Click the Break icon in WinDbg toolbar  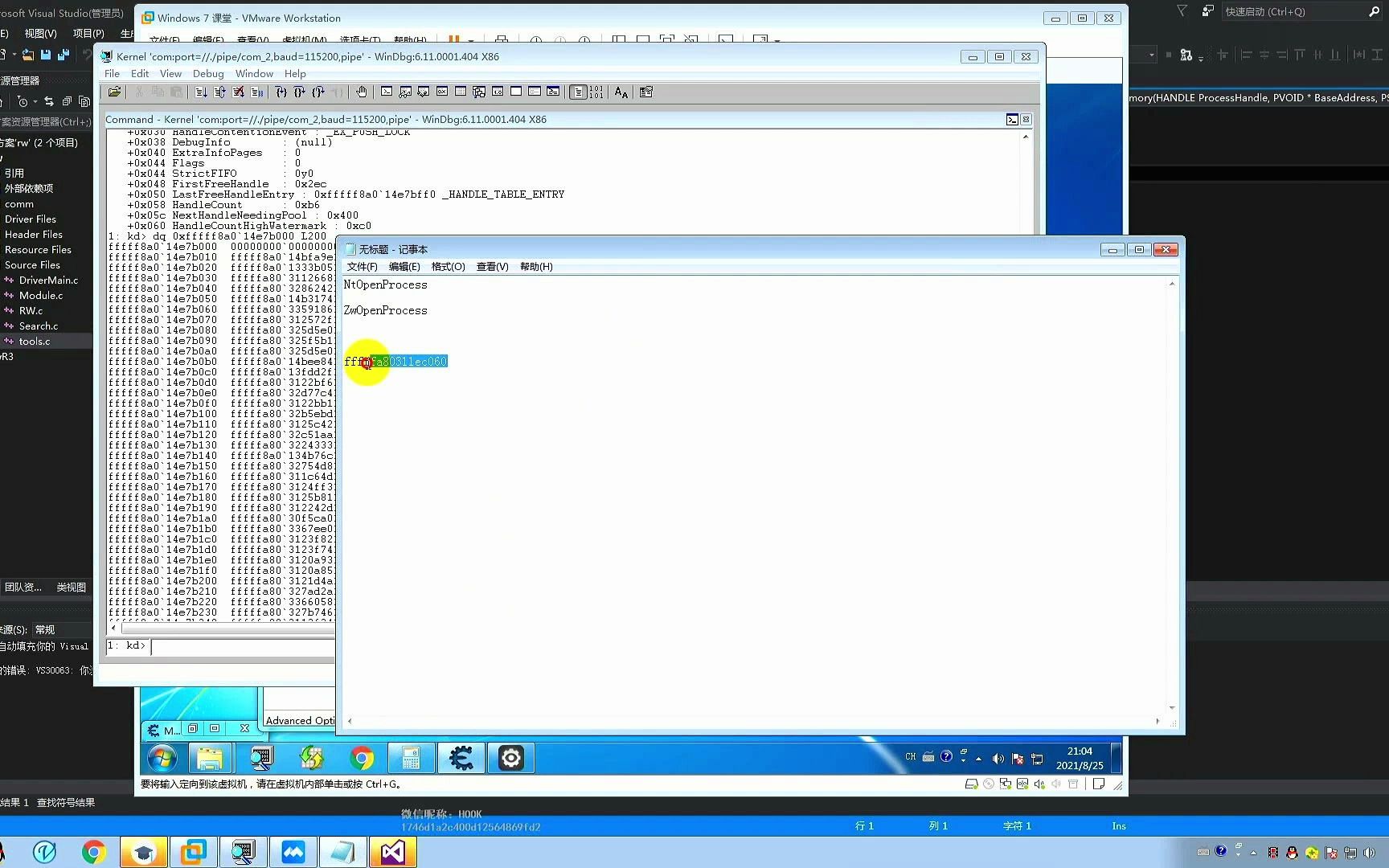[257, 92]
